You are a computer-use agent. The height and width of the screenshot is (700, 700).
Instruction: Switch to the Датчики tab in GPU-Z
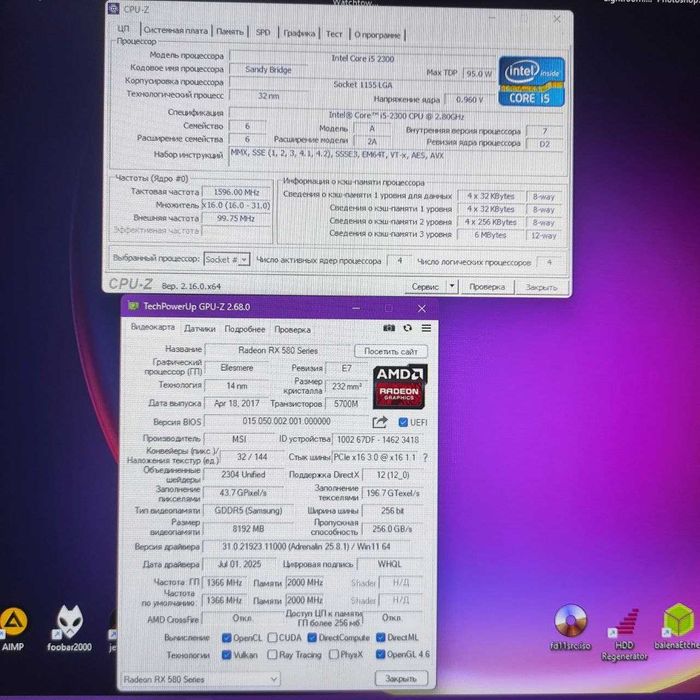coord(200,329)
